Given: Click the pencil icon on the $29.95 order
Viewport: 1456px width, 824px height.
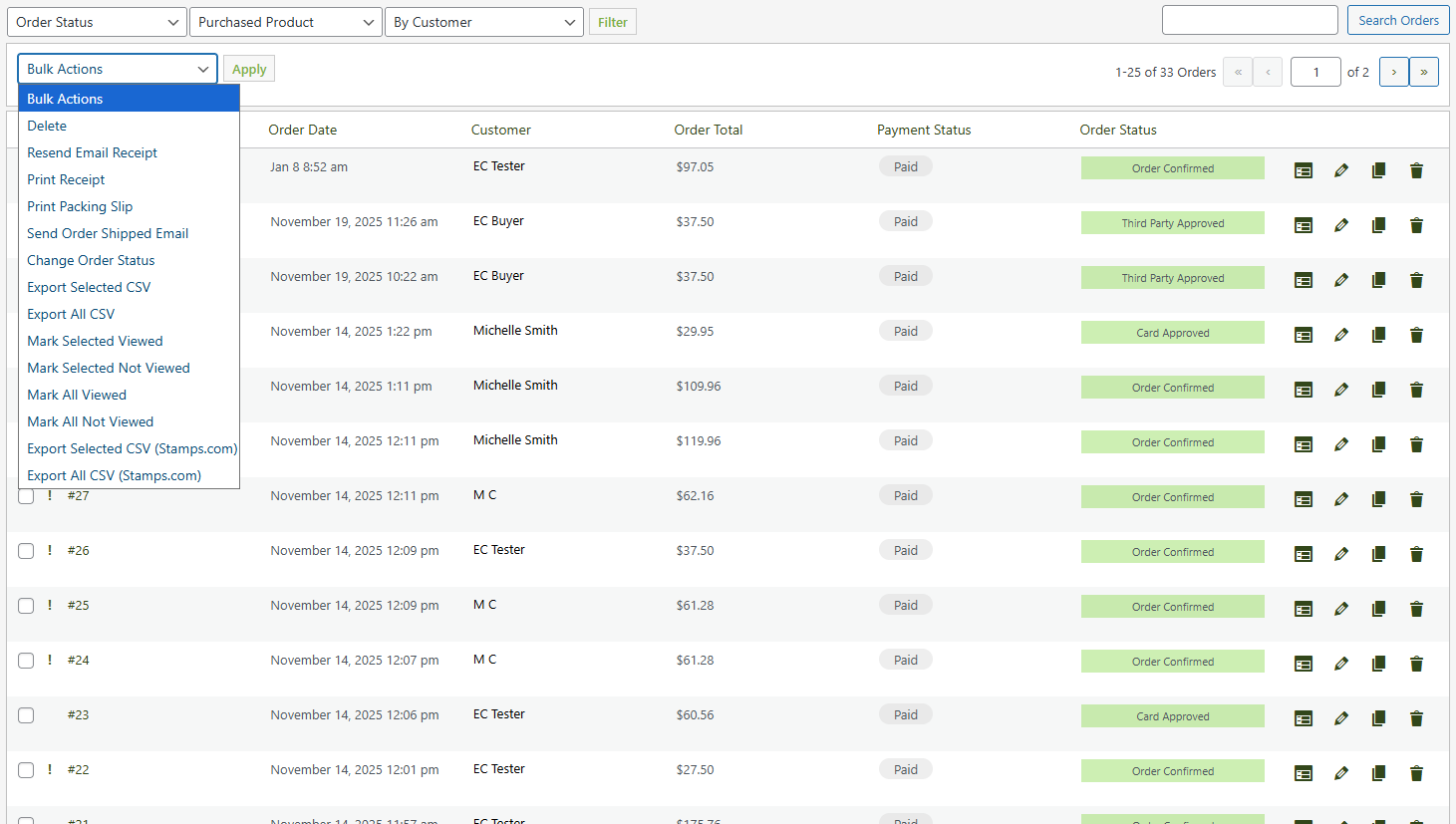Looking at the screenshot, I should [x=1341, y=335].
